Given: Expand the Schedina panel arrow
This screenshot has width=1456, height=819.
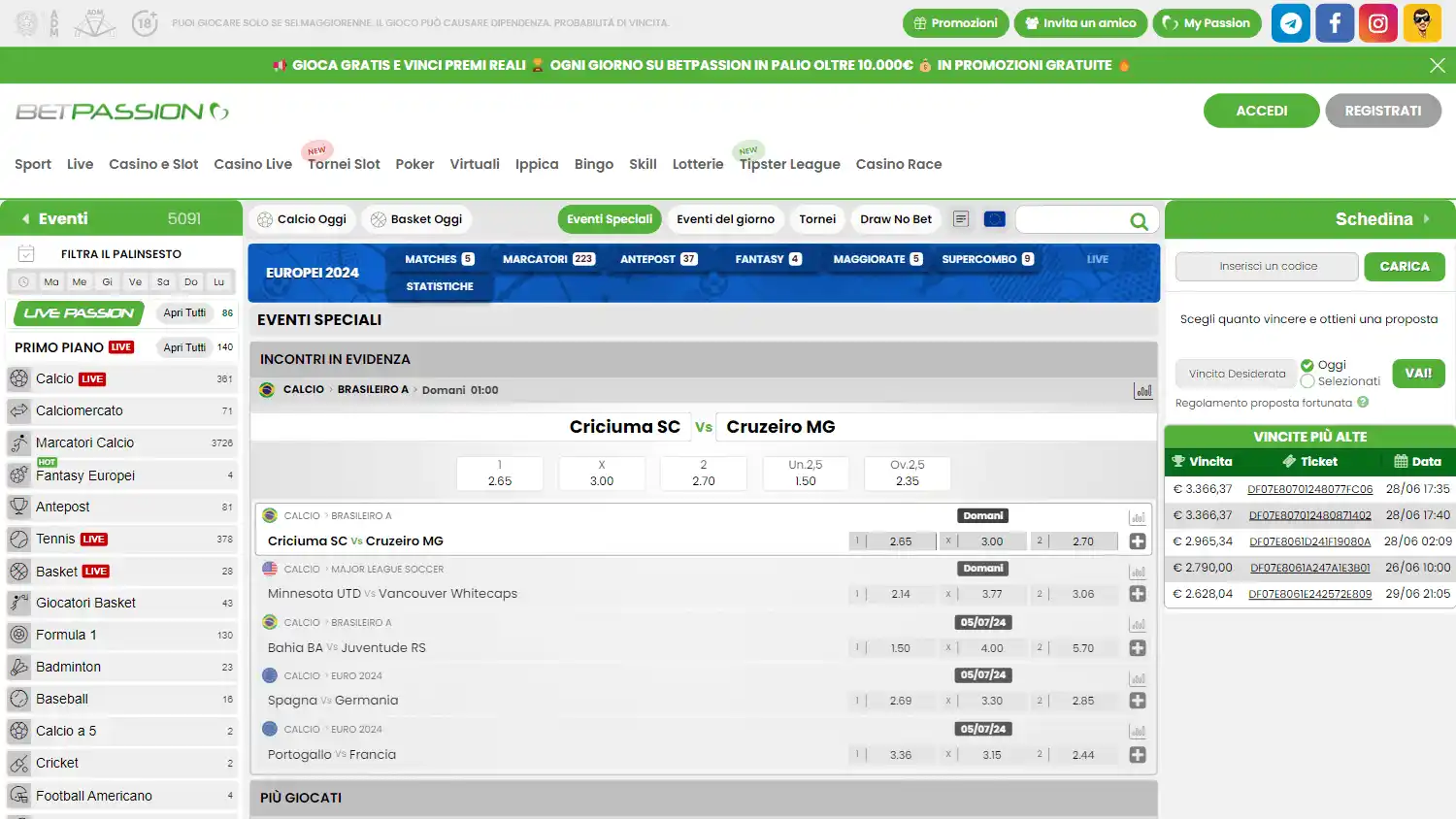Looking at the screenshot, I should tap(1426, 219).
